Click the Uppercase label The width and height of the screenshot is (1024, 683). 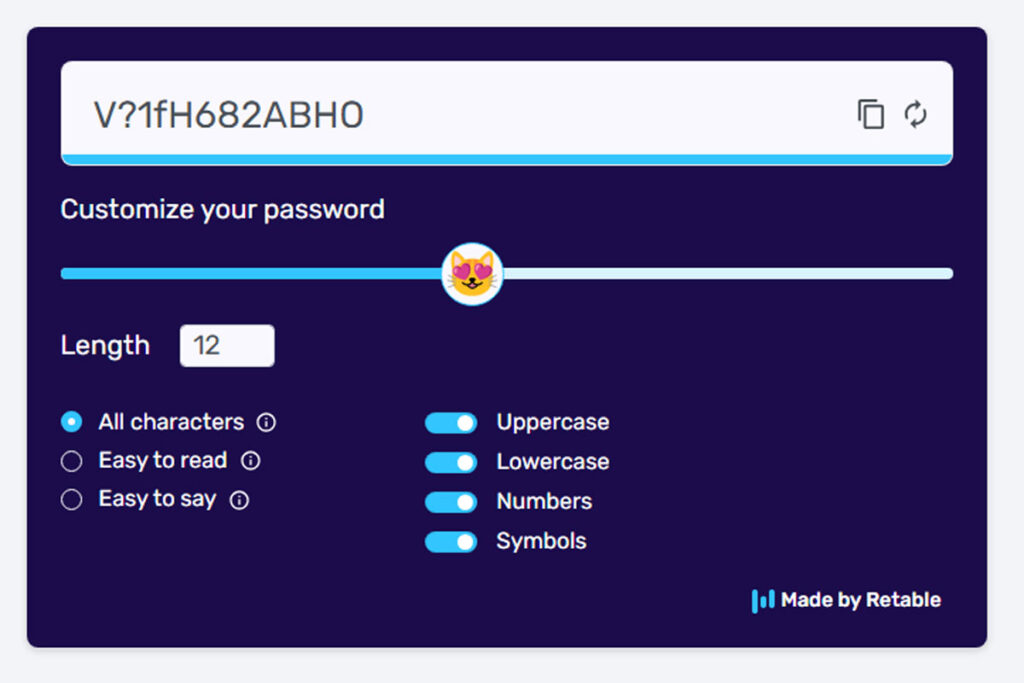pos(553,422)
